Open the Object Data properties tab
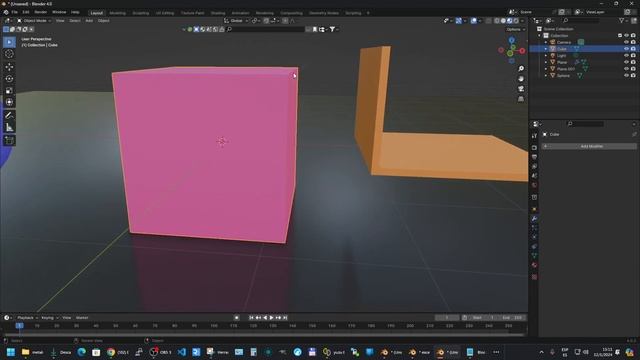The width and height of the screenshot is (640, 360). pos(534,256)
